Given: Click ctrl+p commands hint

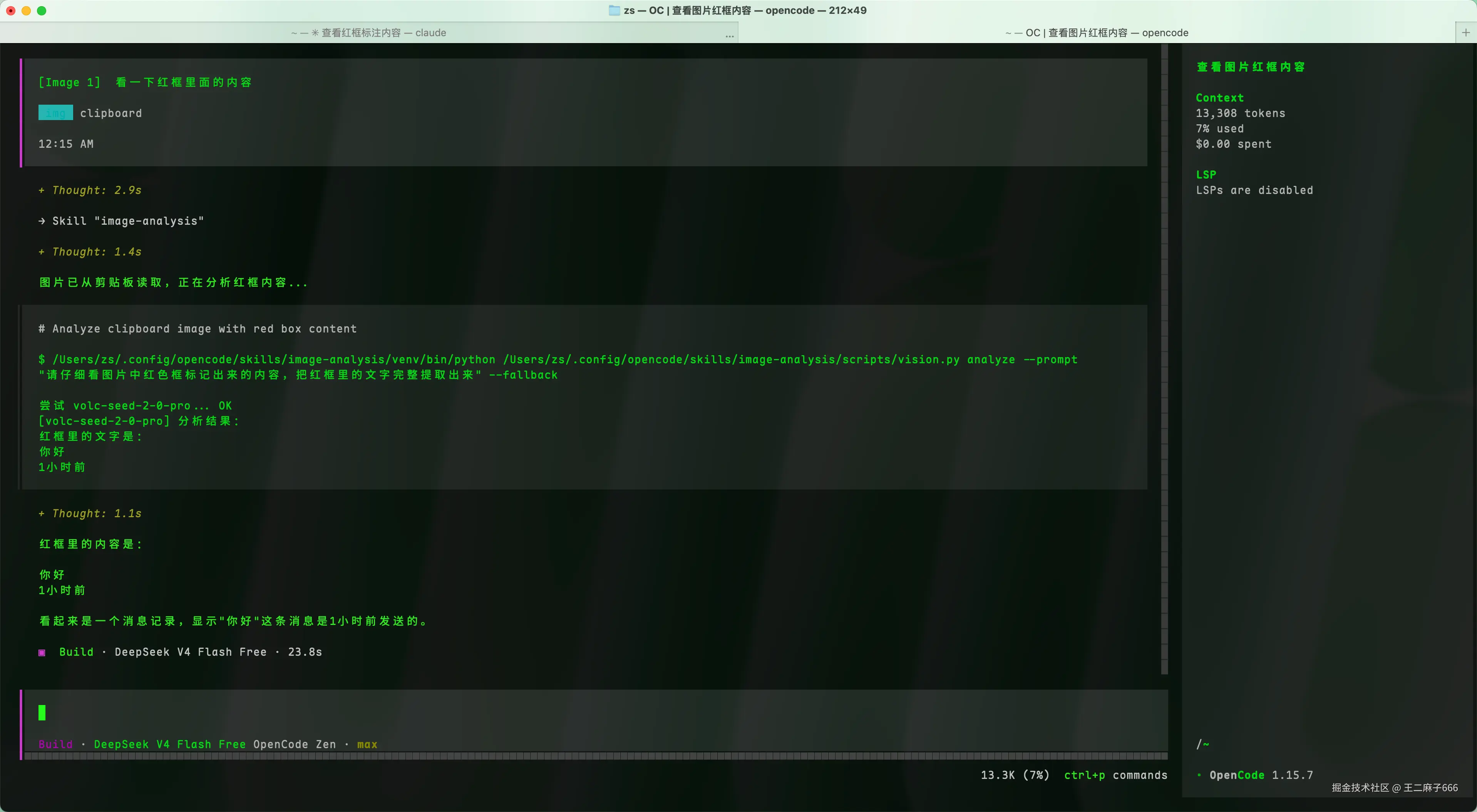Looking at the screenshot, I should [x=1115, y=775].
